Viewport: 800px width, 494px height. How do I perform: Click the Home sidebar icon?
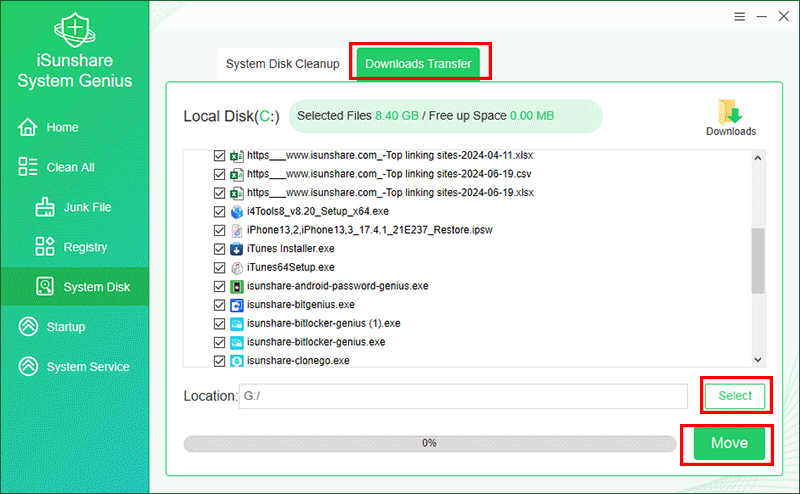(x=28, y=127)
